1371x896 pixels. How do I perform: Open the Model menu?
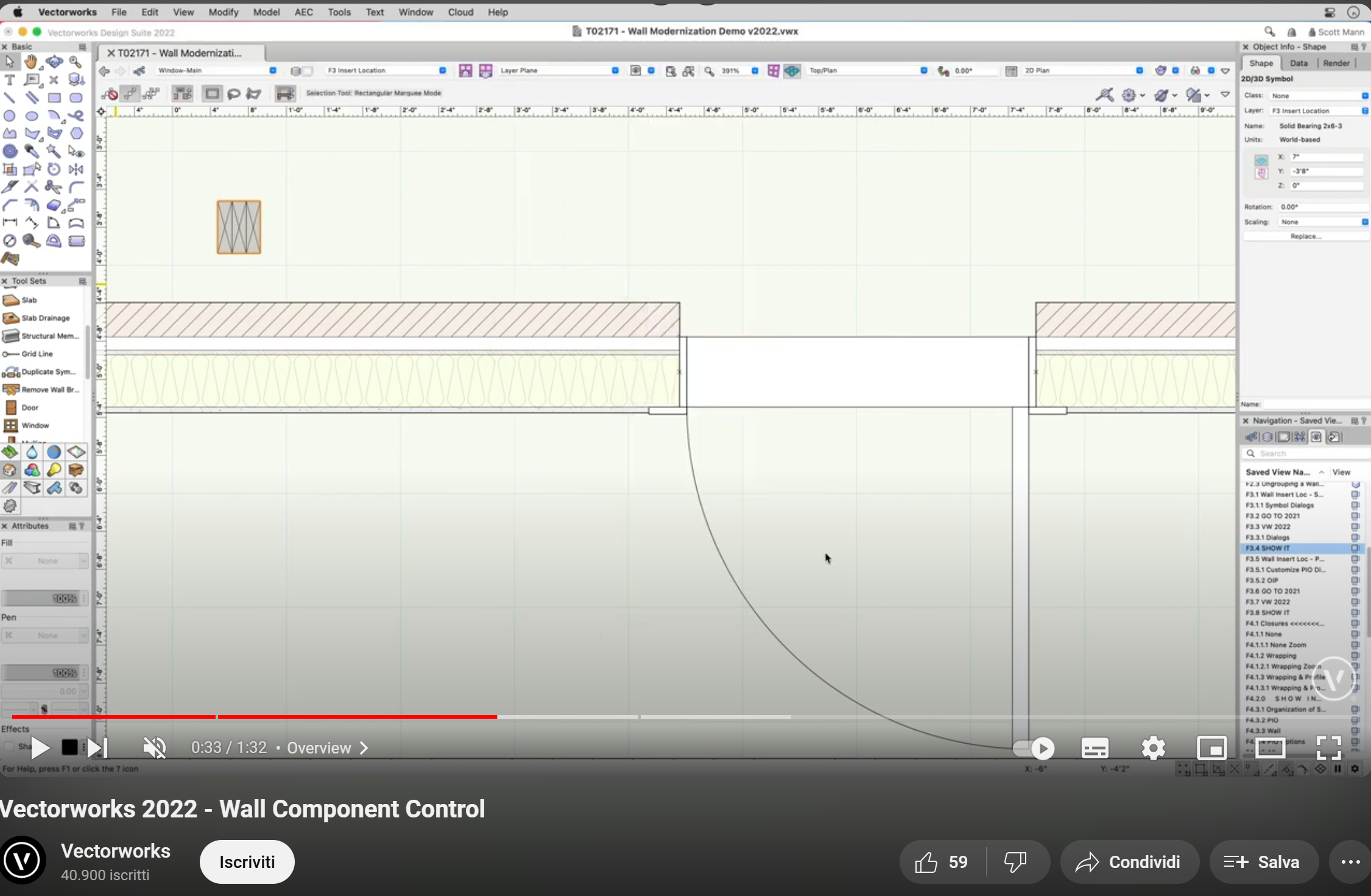[267, 12]
